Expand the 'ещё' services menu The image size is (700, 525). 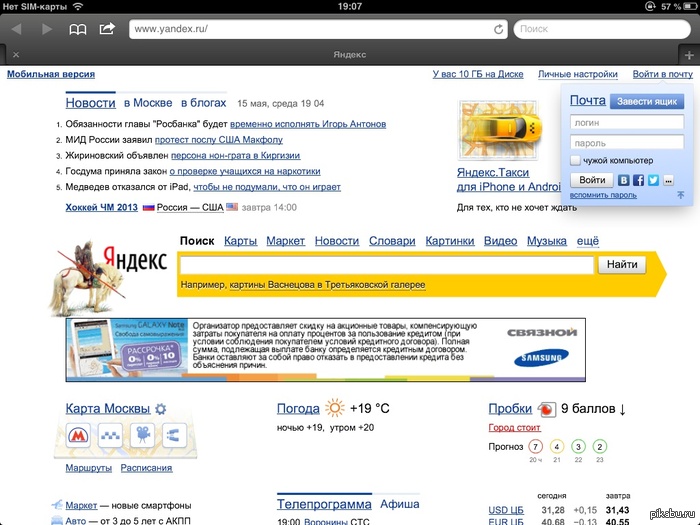pyautogui.click(x=588, y=241)
